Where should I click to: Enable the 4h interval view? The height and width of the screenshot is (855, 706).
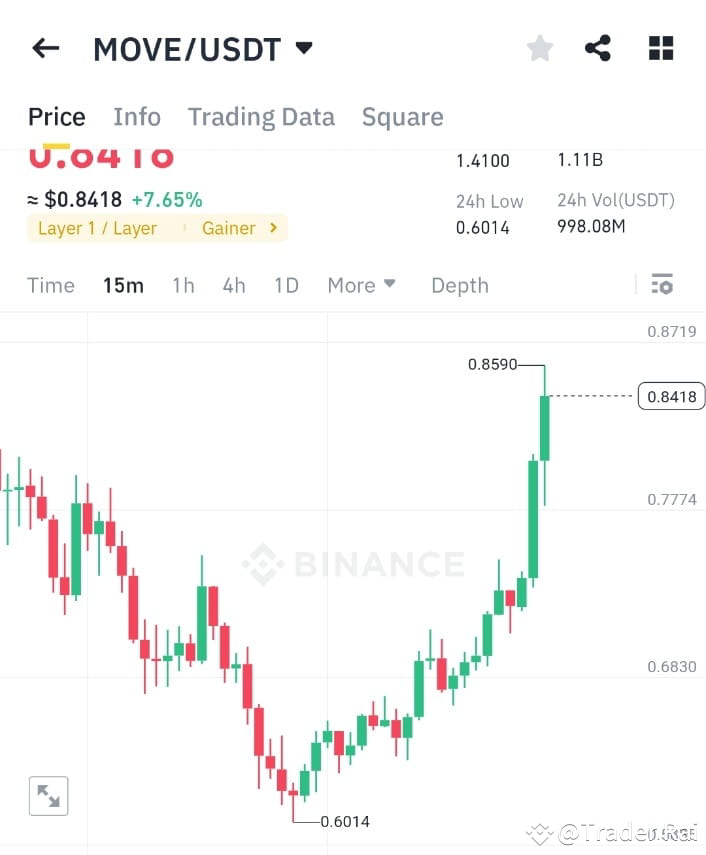point(233,285)
